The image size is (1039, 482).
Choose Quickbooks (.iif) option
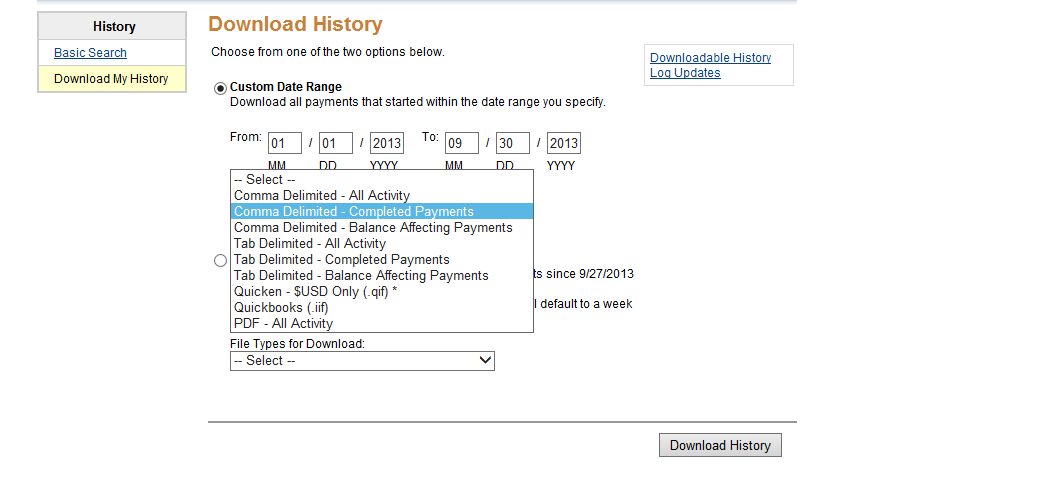(382, 308)
